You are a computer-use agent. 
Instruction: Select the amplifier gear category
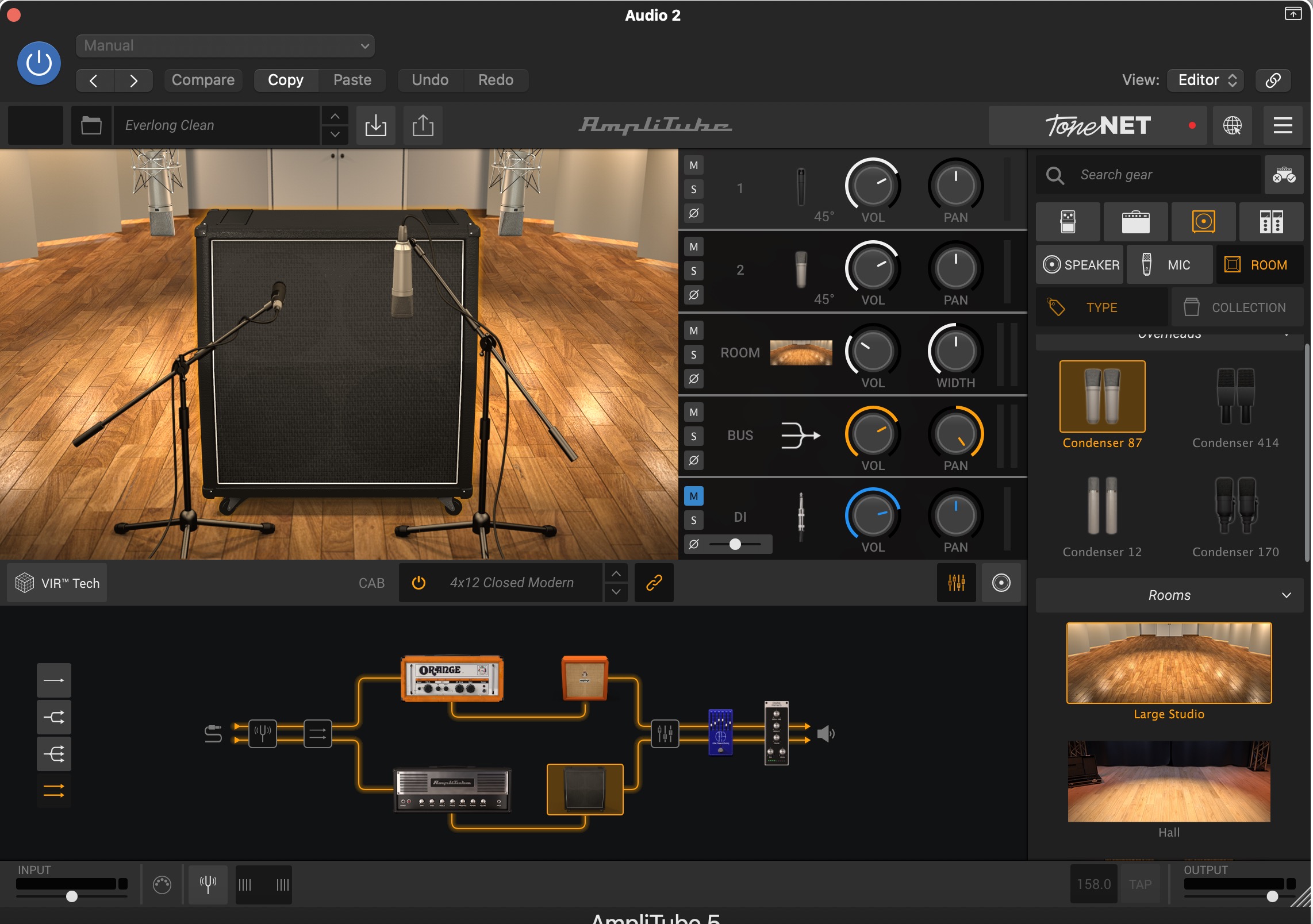point(1135,221)
